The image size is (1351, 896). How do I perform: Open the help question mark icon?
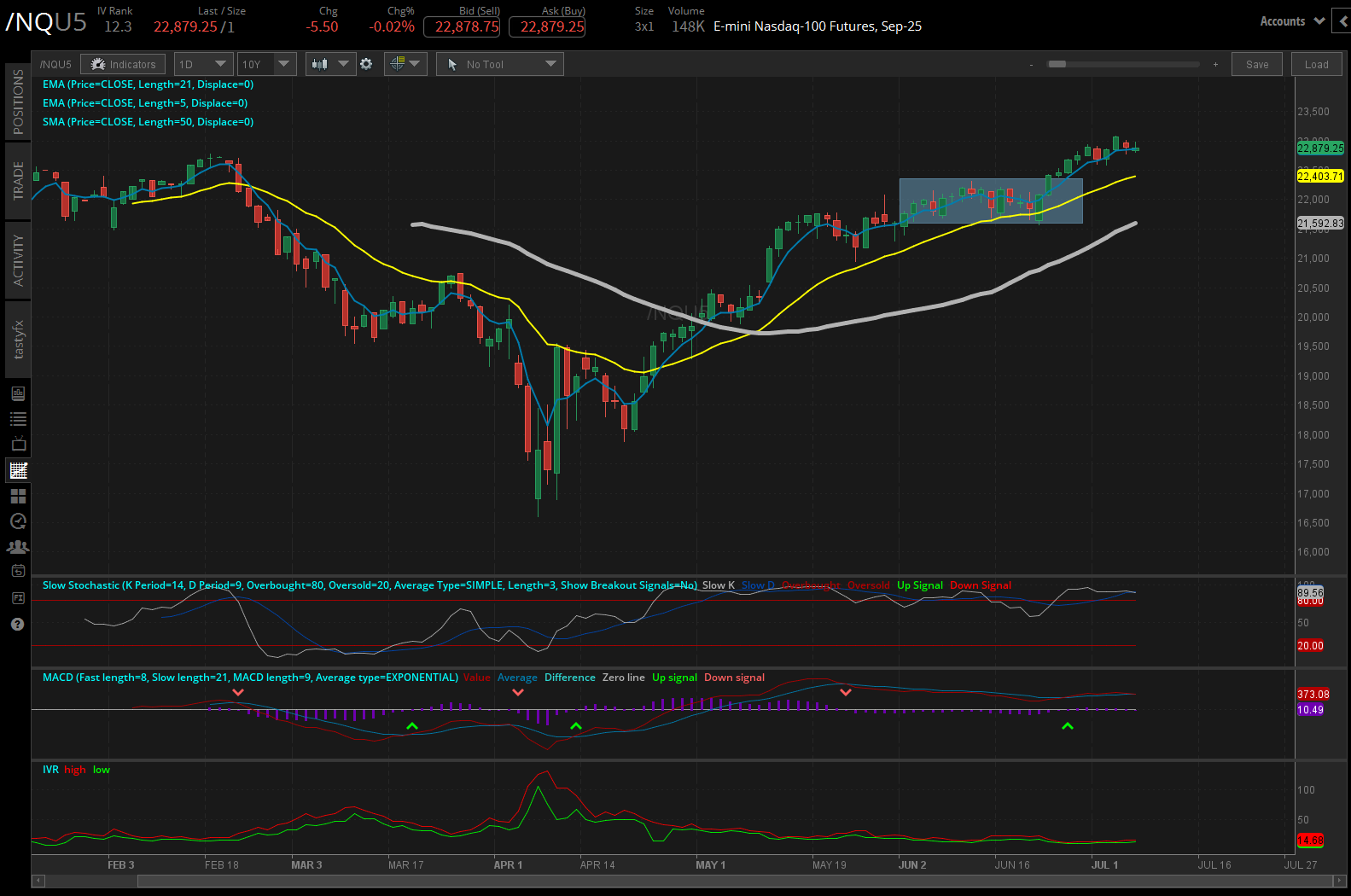point(18,624)
